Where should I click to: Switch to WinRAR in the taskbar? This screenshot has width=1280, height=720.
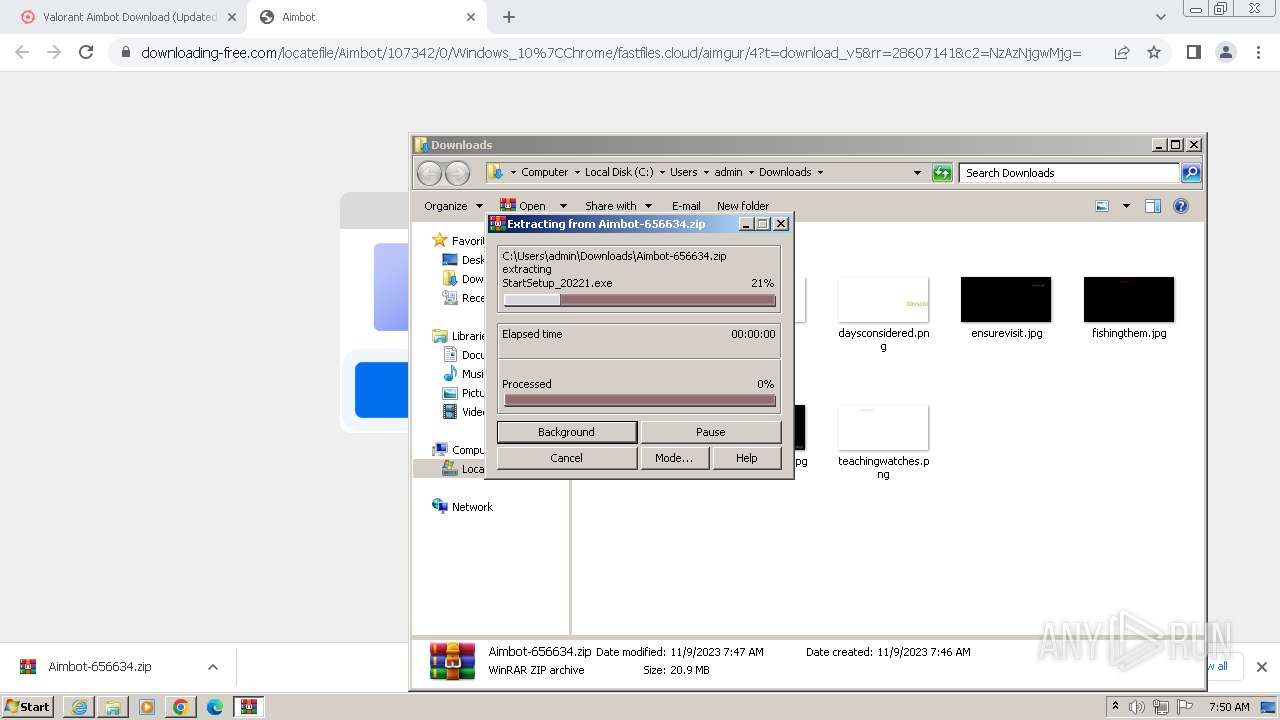(249, 707)
